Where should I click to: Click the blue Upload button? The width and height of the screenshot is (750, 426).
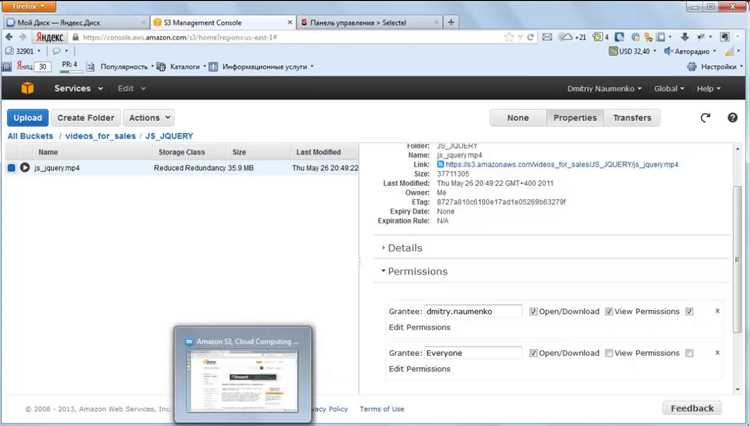[28, 118]
